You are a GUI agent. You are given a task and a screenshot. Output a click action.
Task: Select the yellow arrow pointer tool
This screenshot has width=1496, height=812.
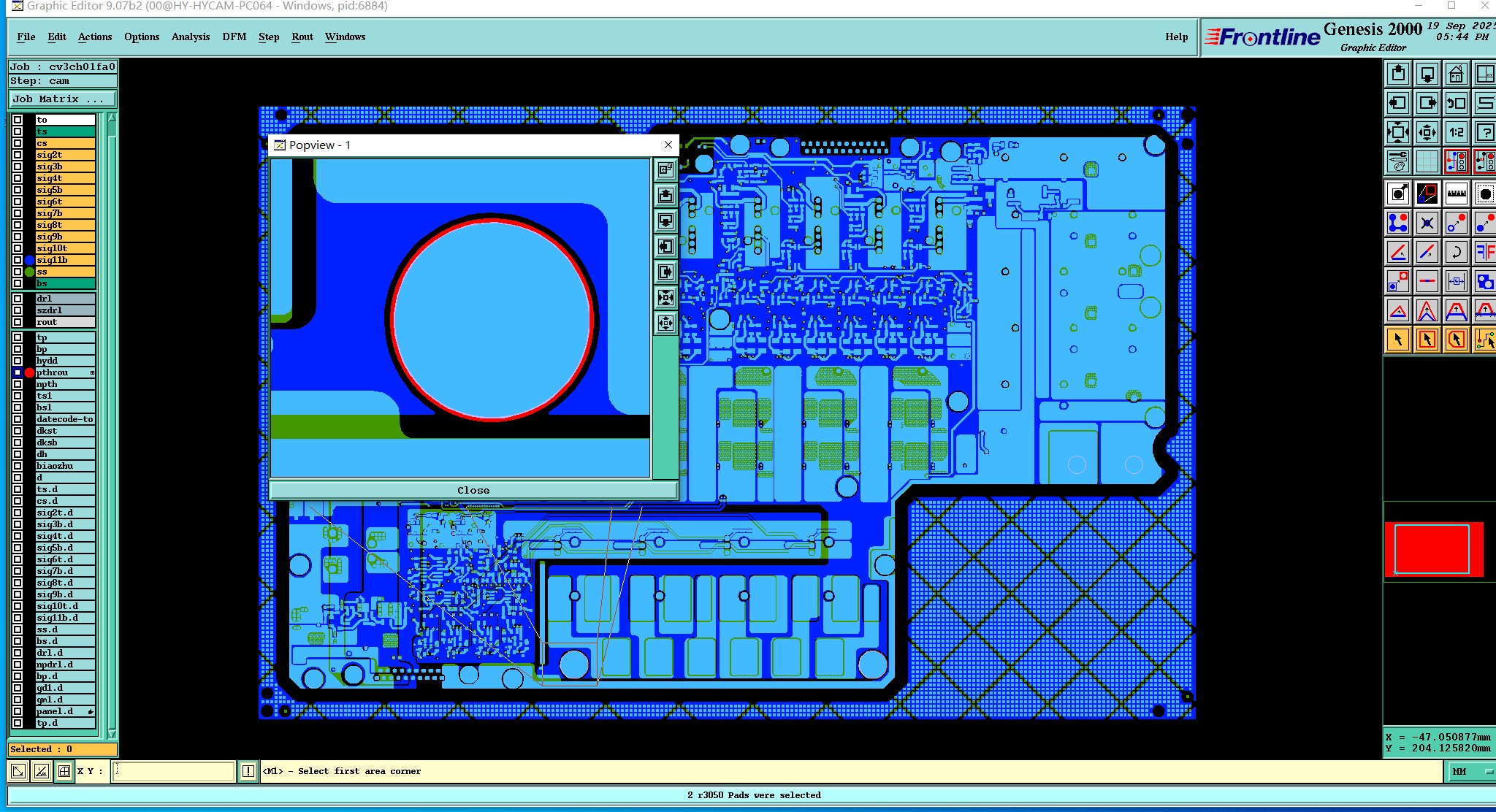1397,340
